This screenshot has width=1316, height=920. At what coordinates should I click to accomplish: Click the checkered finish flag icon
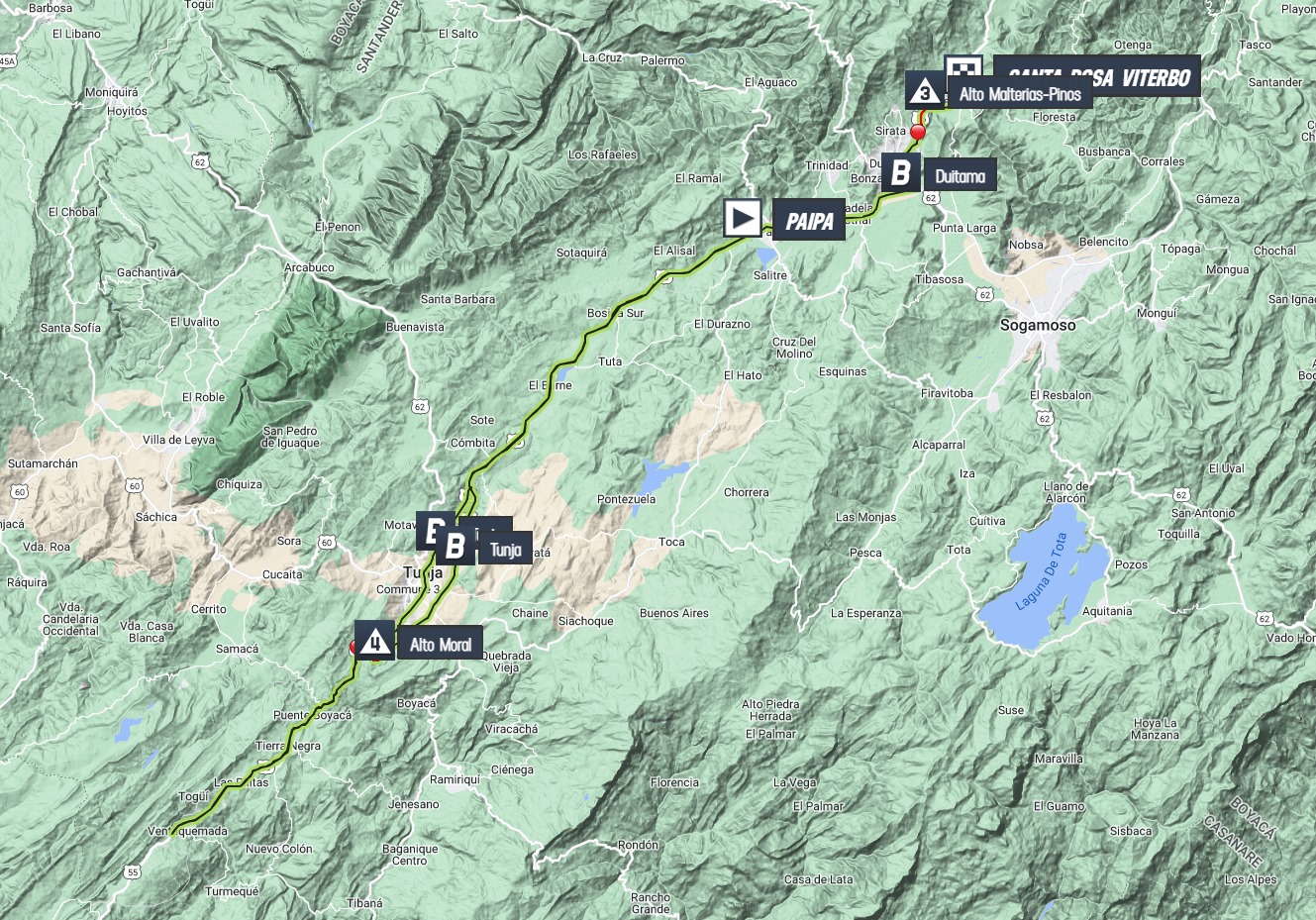click(x=962, y=66)
